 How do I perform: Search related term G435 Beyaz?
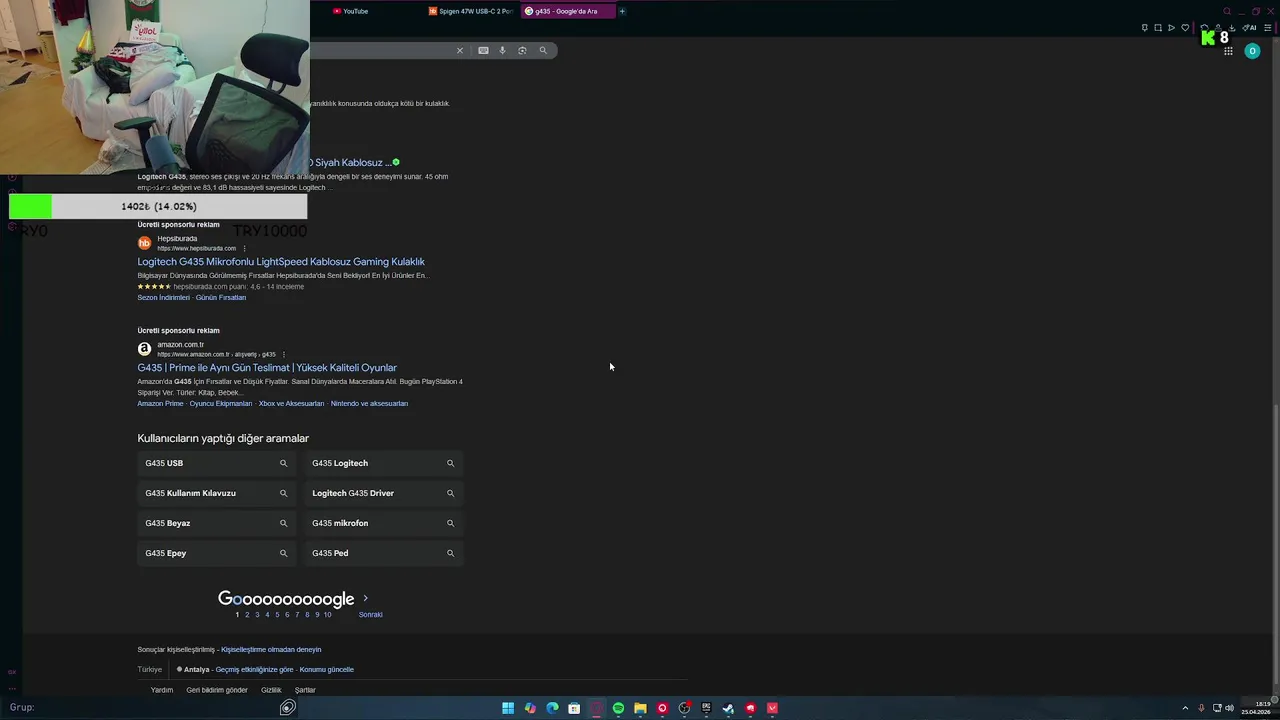click(x=216, y=523)
